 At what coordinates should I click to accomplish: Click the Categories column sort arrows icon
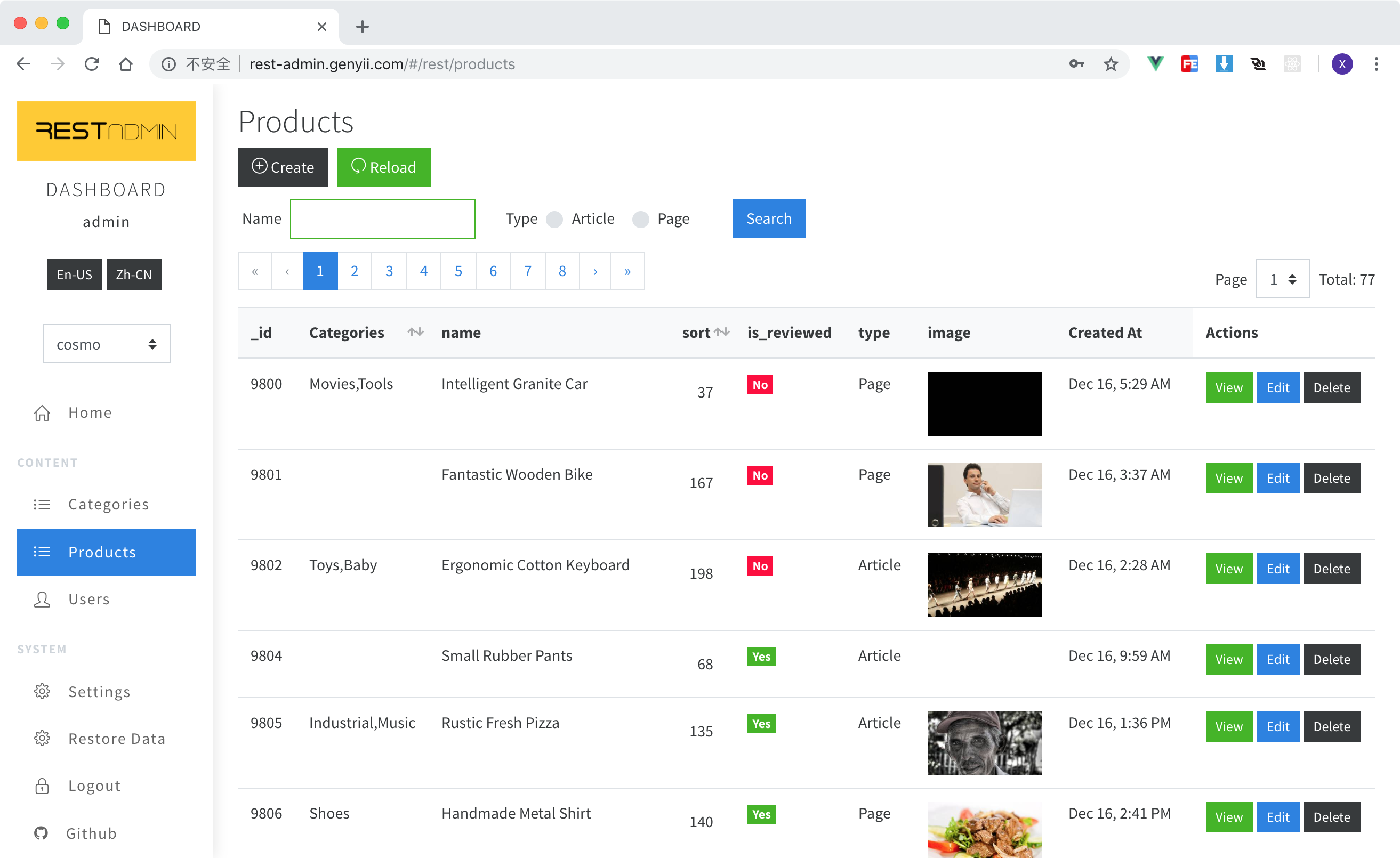coord(415,332)
